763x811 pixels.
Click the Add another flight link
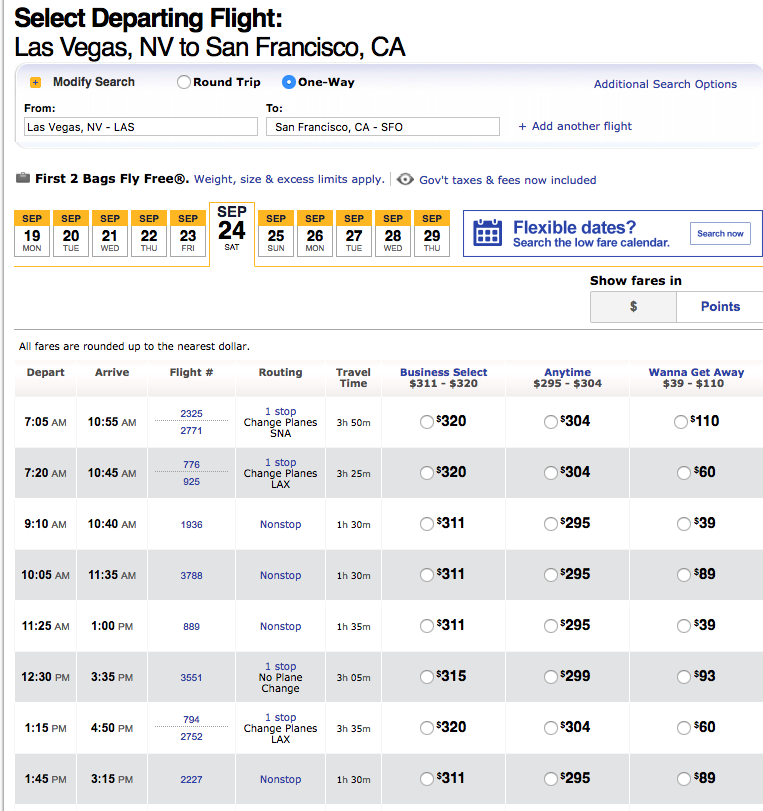point(575,126)
